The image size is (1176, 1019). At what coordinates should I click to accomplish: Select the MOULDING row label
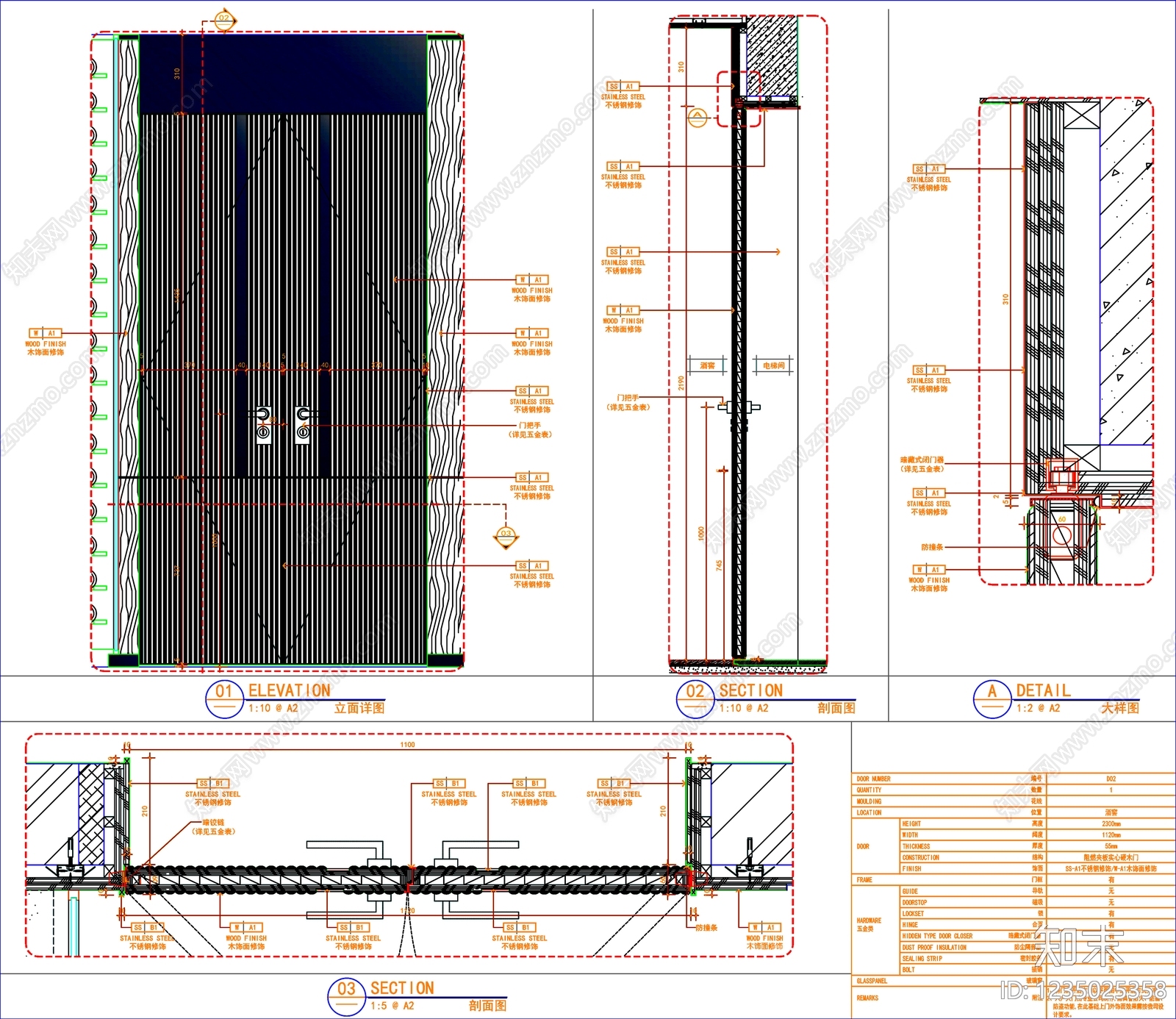click(x=869, y=801)
